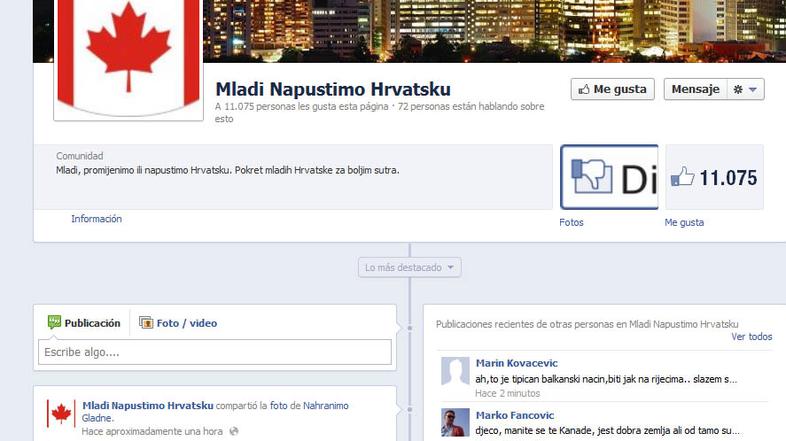Click the Foto / video photo icon
The height and width of the screenshot is (441, 786).
[x=146, y=322]
